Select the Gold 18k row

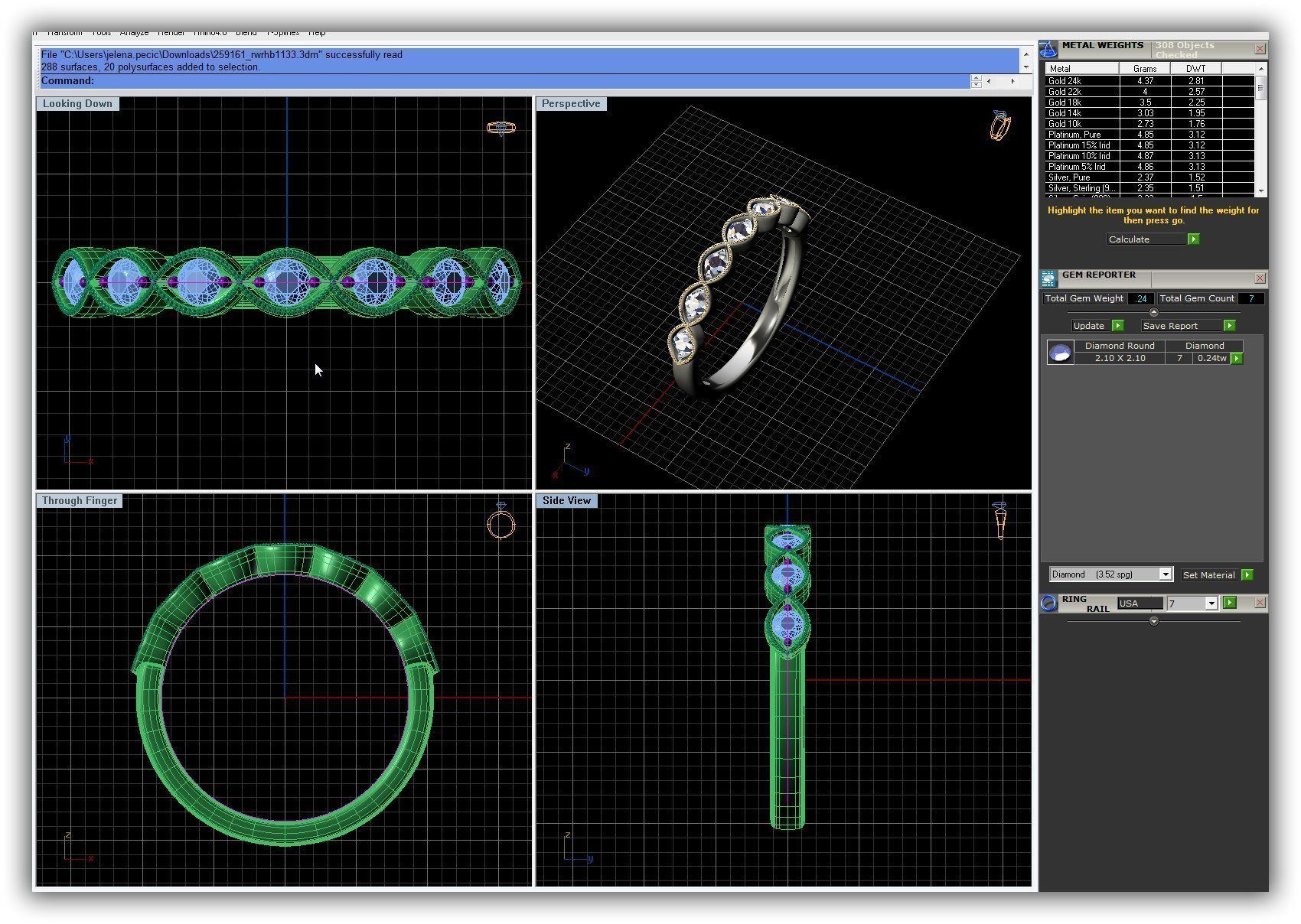coord(1150,102)
